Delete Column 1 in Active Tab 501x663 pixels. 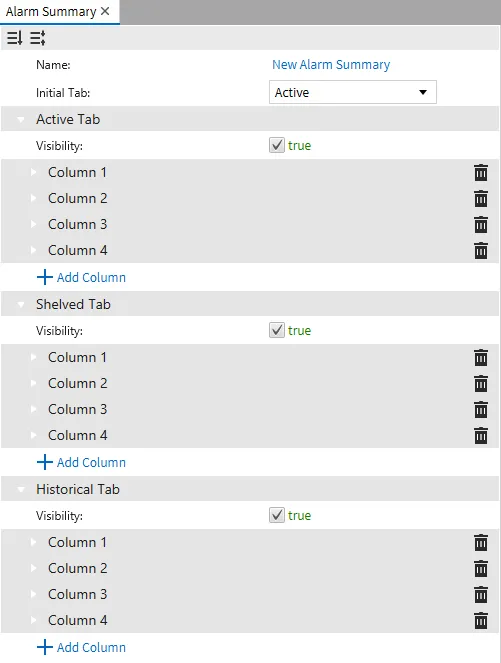(x=481, y=173)
